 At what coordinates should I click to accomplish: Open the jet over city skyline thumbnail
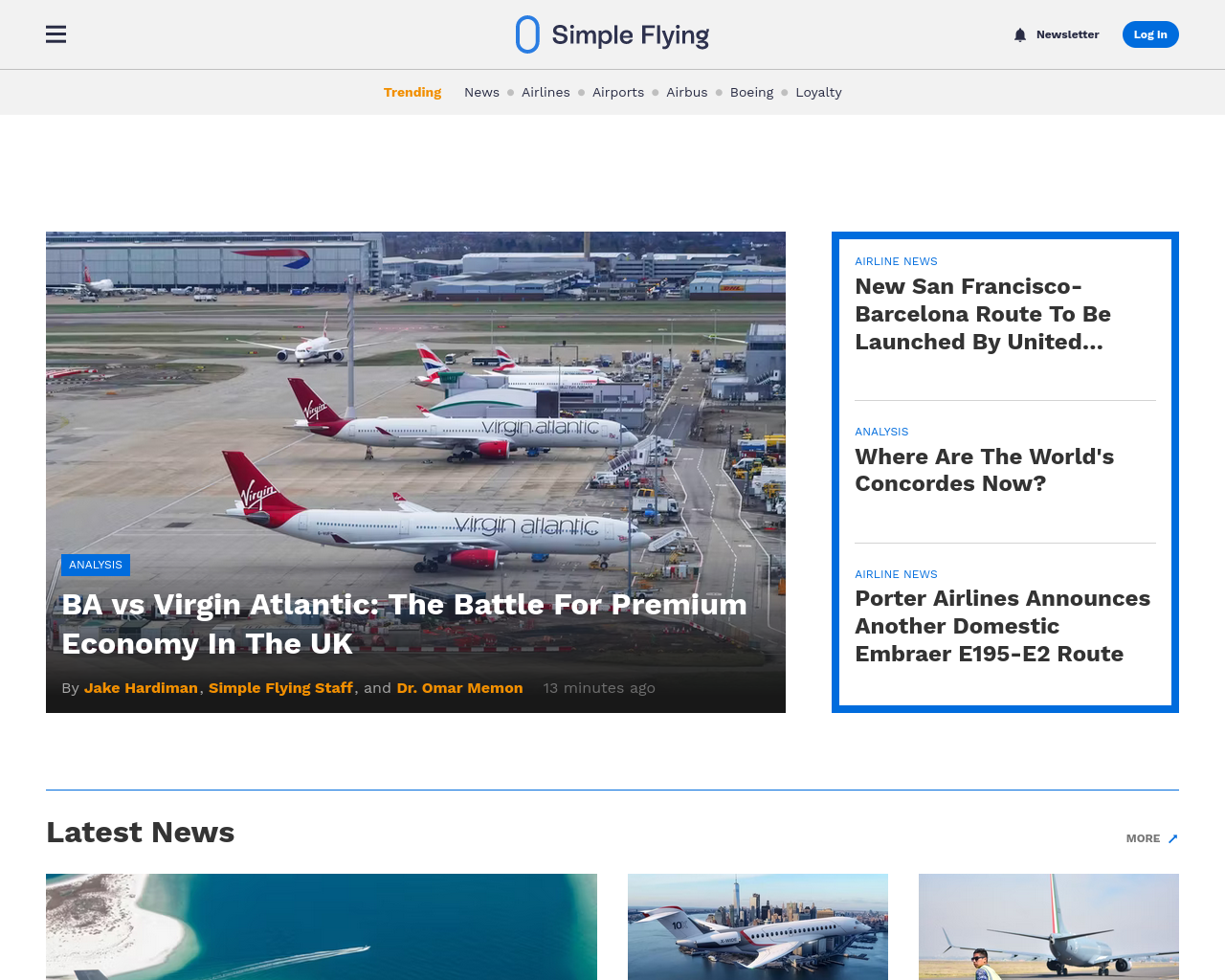click(758, 926)
